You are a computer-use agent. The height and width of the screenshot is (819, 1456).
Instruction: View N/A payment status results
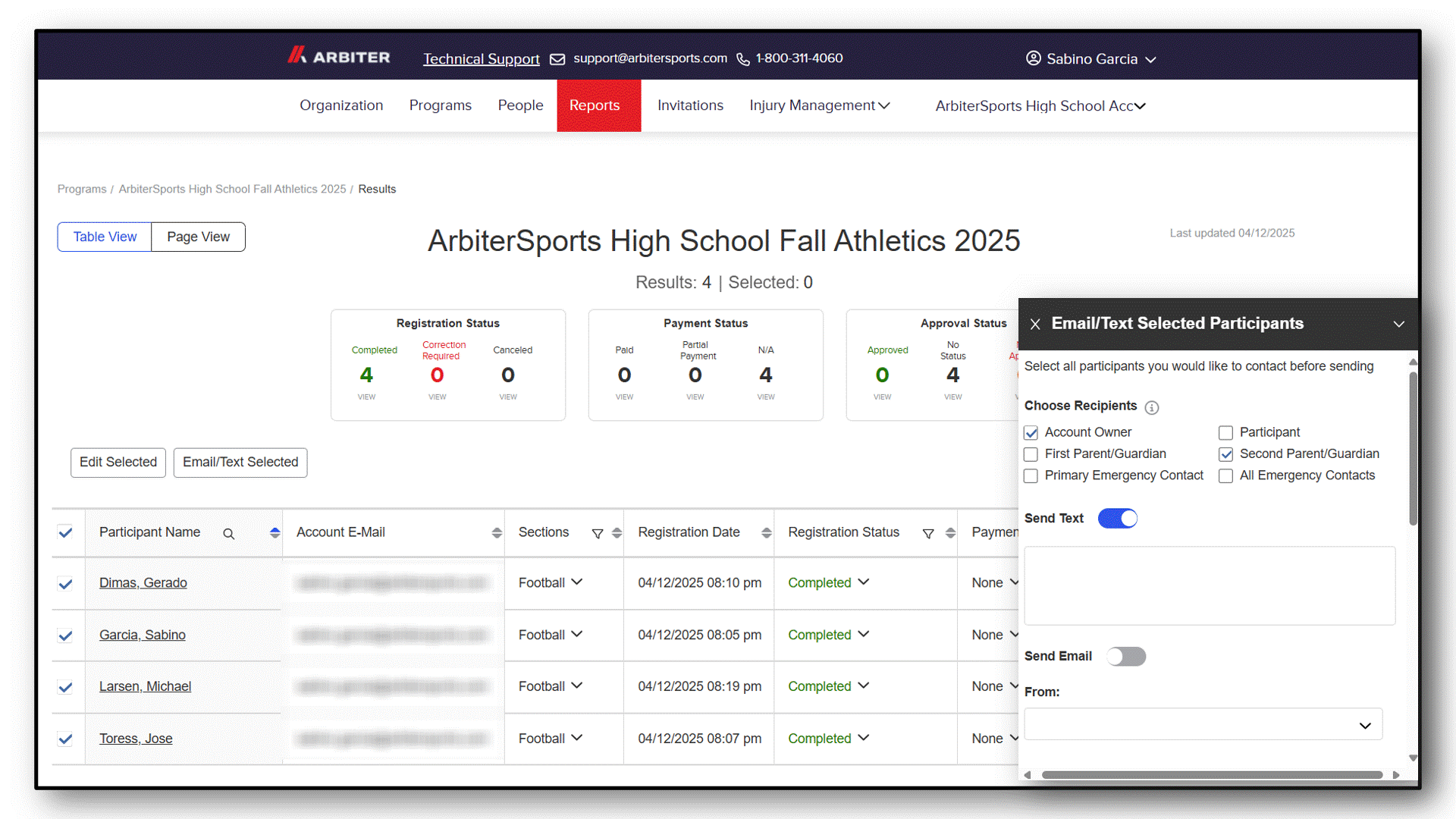click(x=766, y=397)
